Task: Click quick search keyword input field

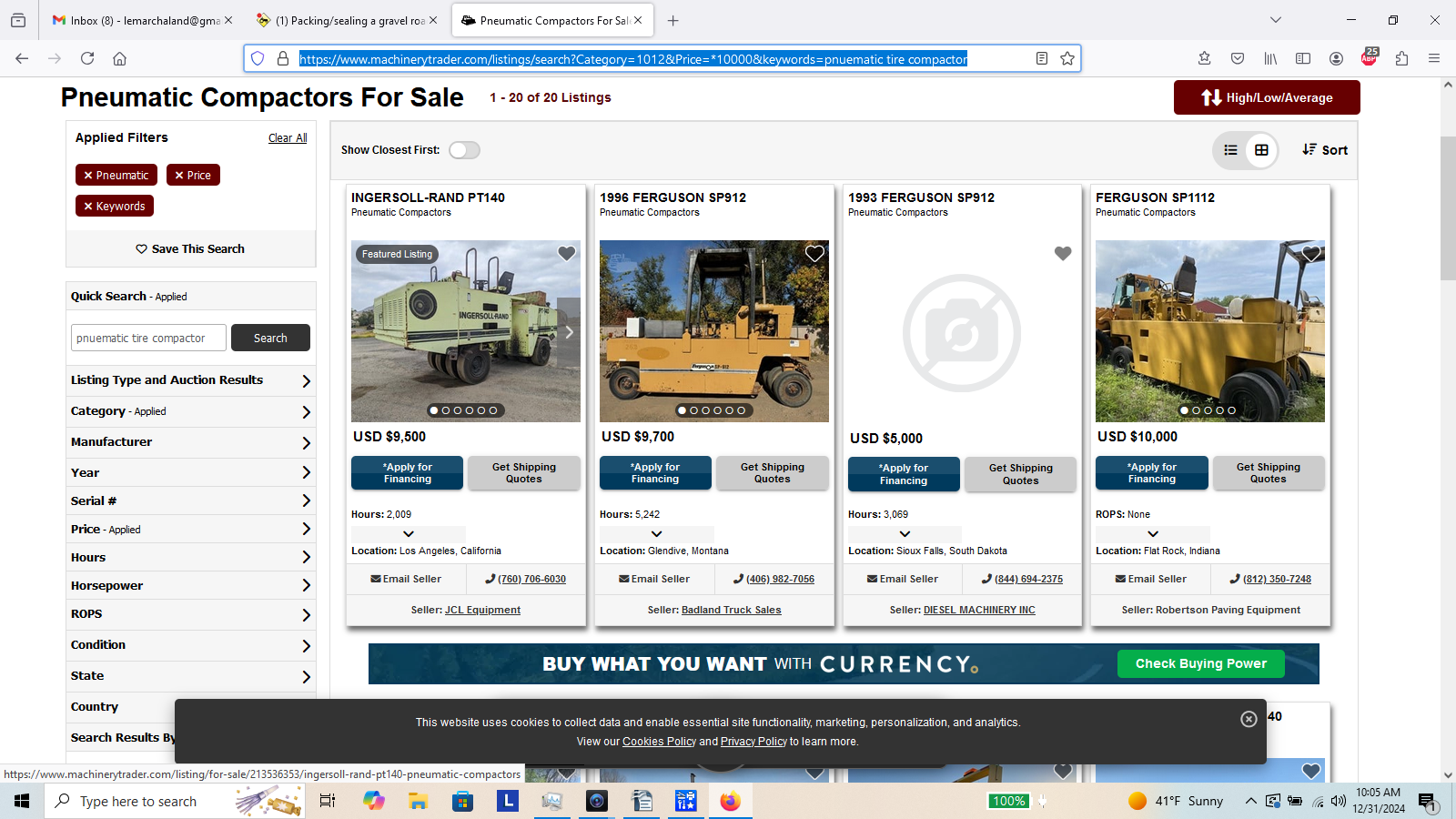Action: click(148, 338)
